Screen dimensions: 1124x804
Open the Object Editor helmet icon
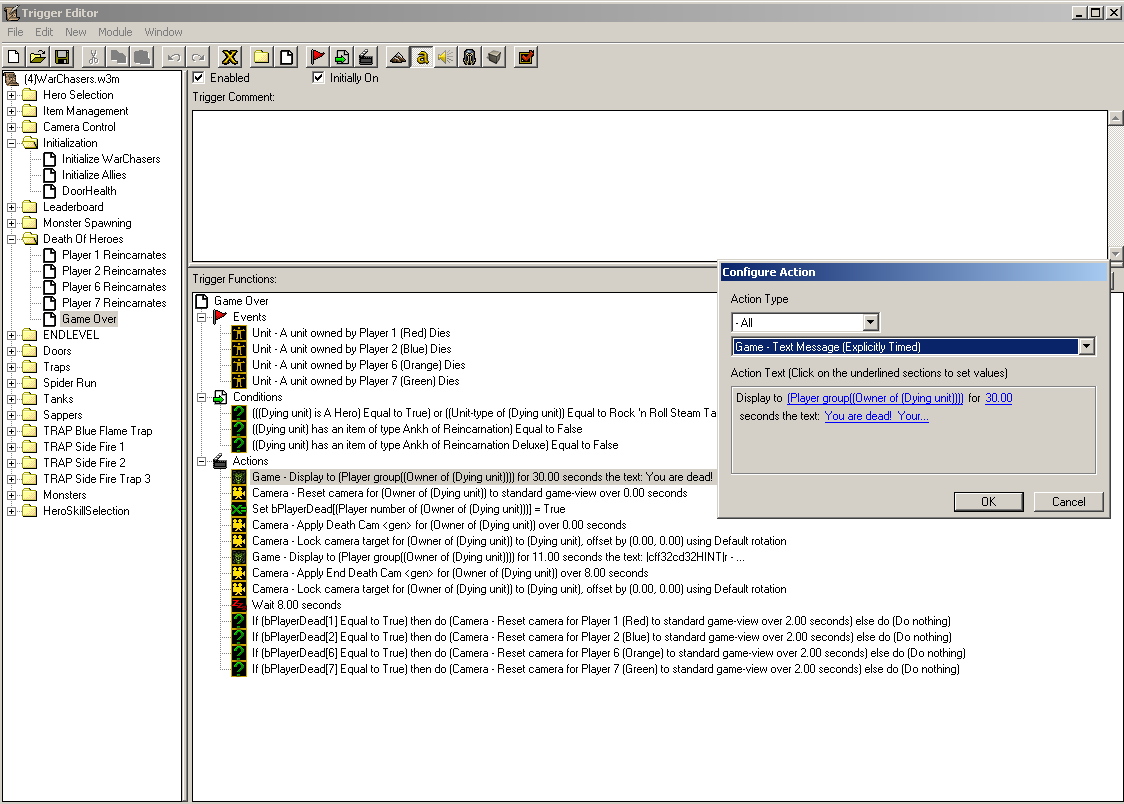point(470,57)
